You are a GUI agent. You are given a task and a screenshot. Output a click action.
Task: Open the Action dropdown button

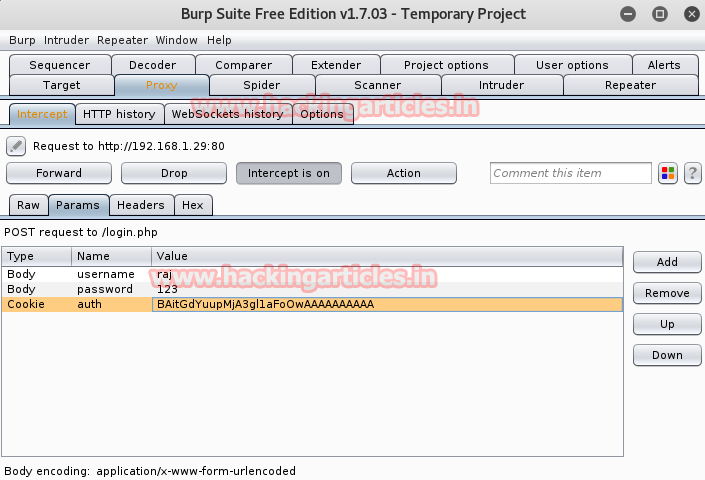[x=404, y=173]
